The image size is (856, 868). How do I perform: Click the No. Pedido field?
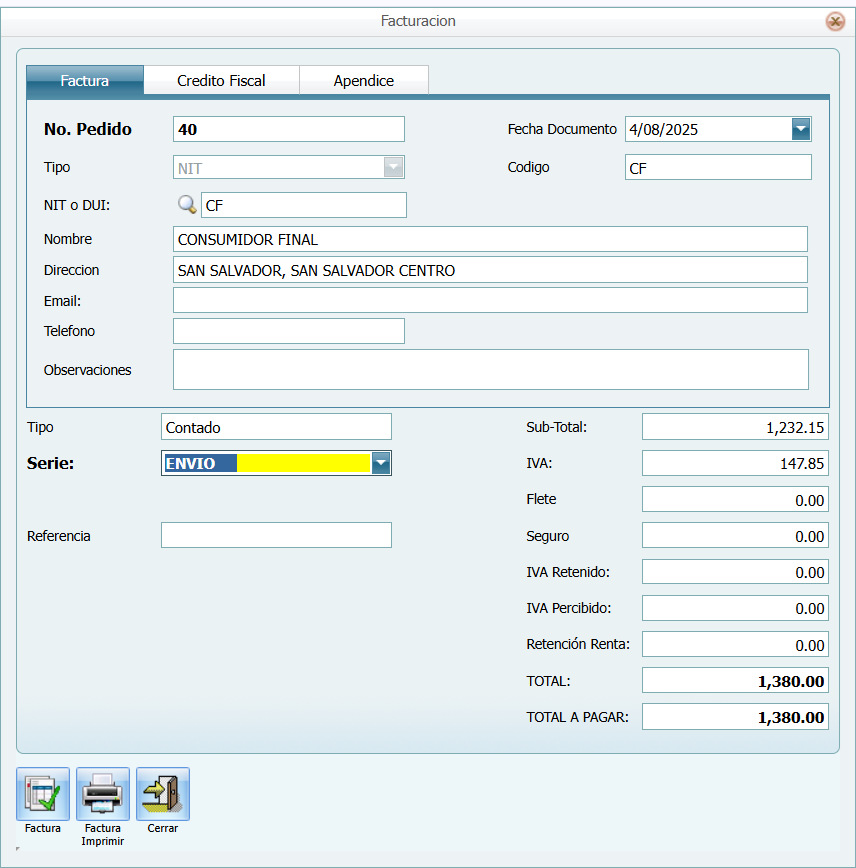click(288, 130)
